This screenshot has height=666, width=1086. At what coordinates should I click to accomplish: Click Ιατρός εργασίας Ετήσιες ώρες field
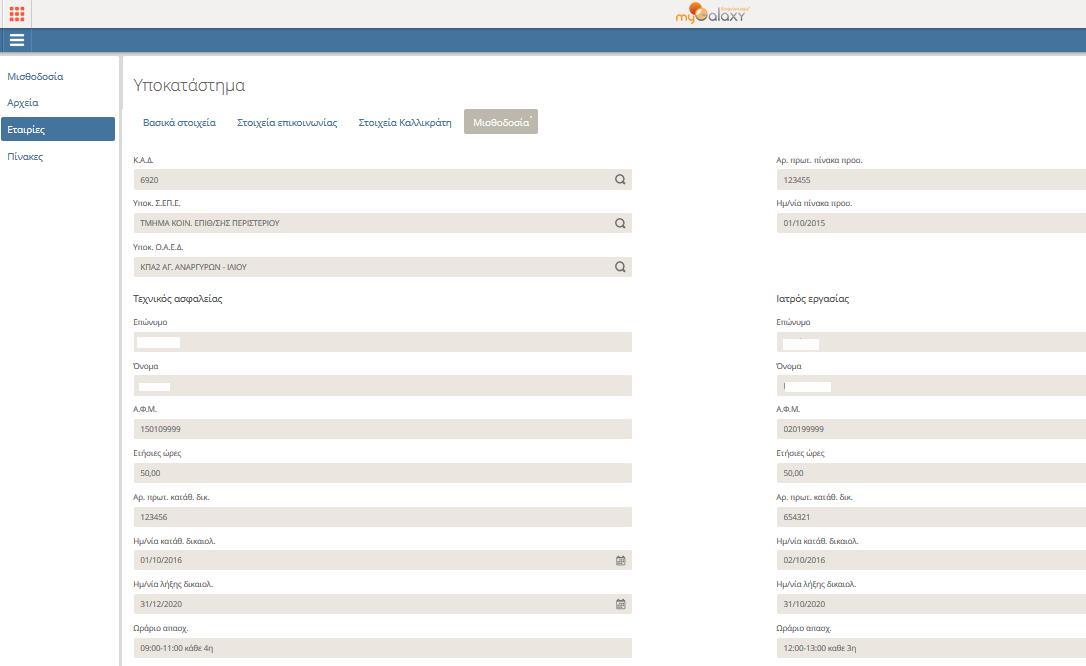[931, 473]
